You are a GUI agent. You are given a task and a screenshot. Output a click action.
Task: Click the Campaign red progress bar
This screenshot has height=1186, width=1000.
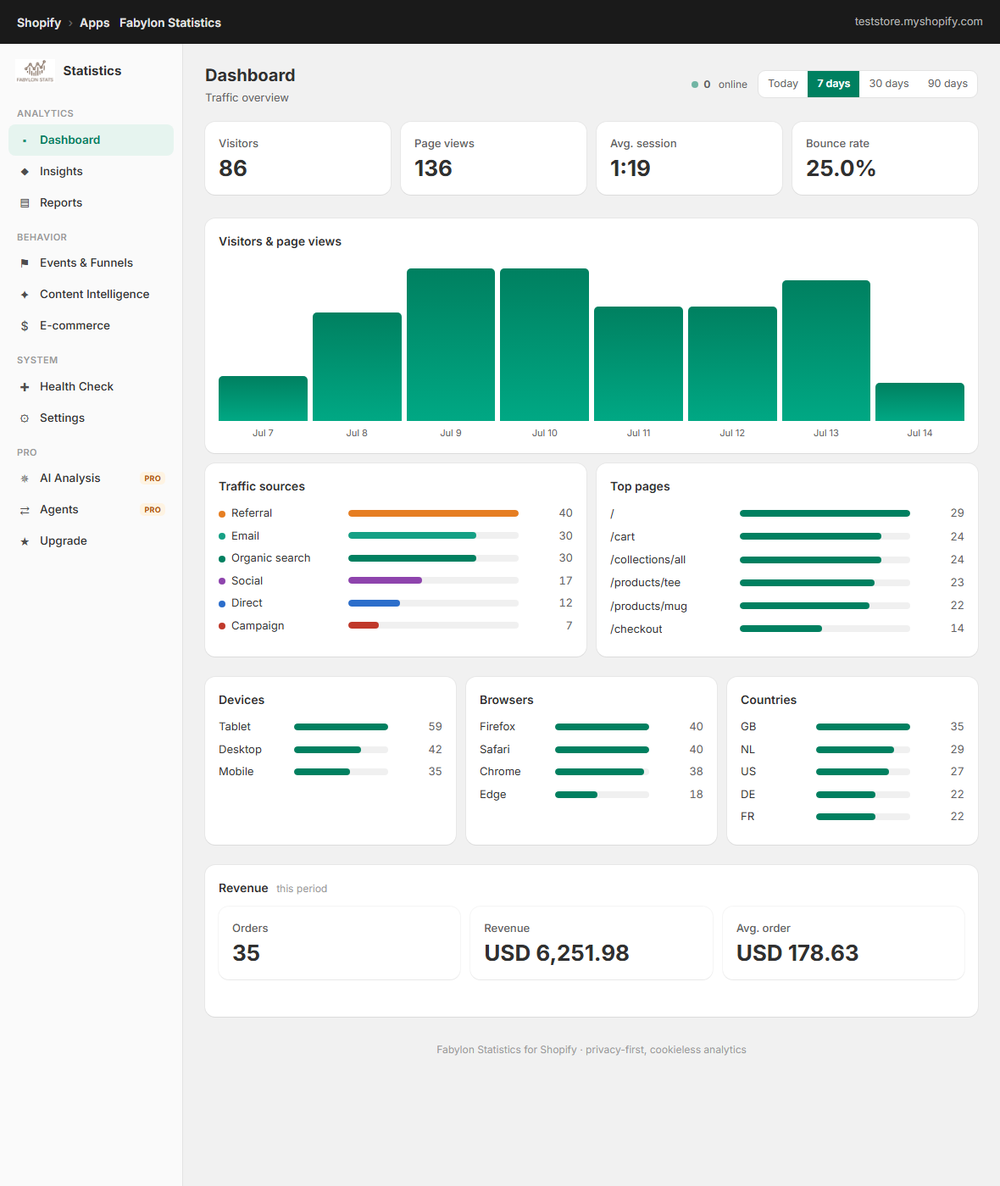tap(363, 626)
